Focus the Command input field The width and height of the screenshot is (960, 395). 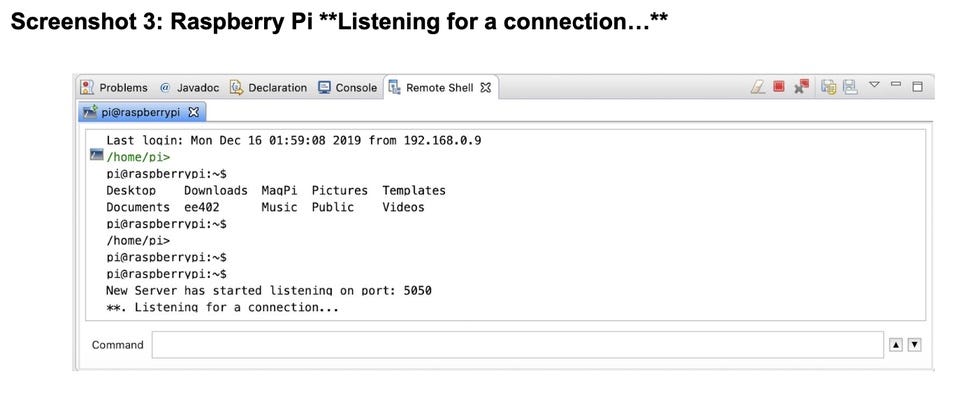[517, 345]
